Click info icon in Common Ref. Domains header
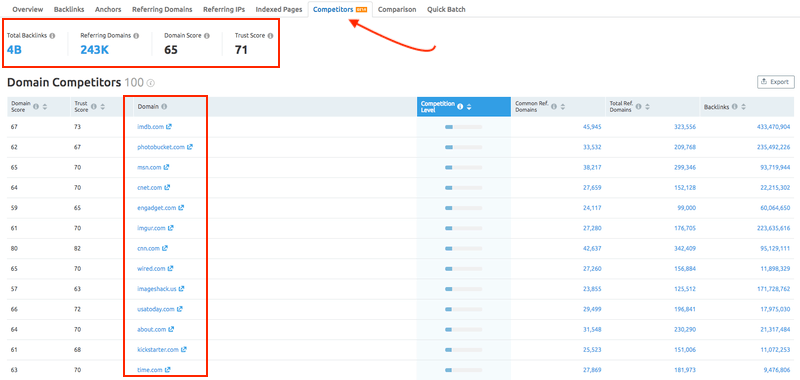800x380 pixels. point(554,107)
